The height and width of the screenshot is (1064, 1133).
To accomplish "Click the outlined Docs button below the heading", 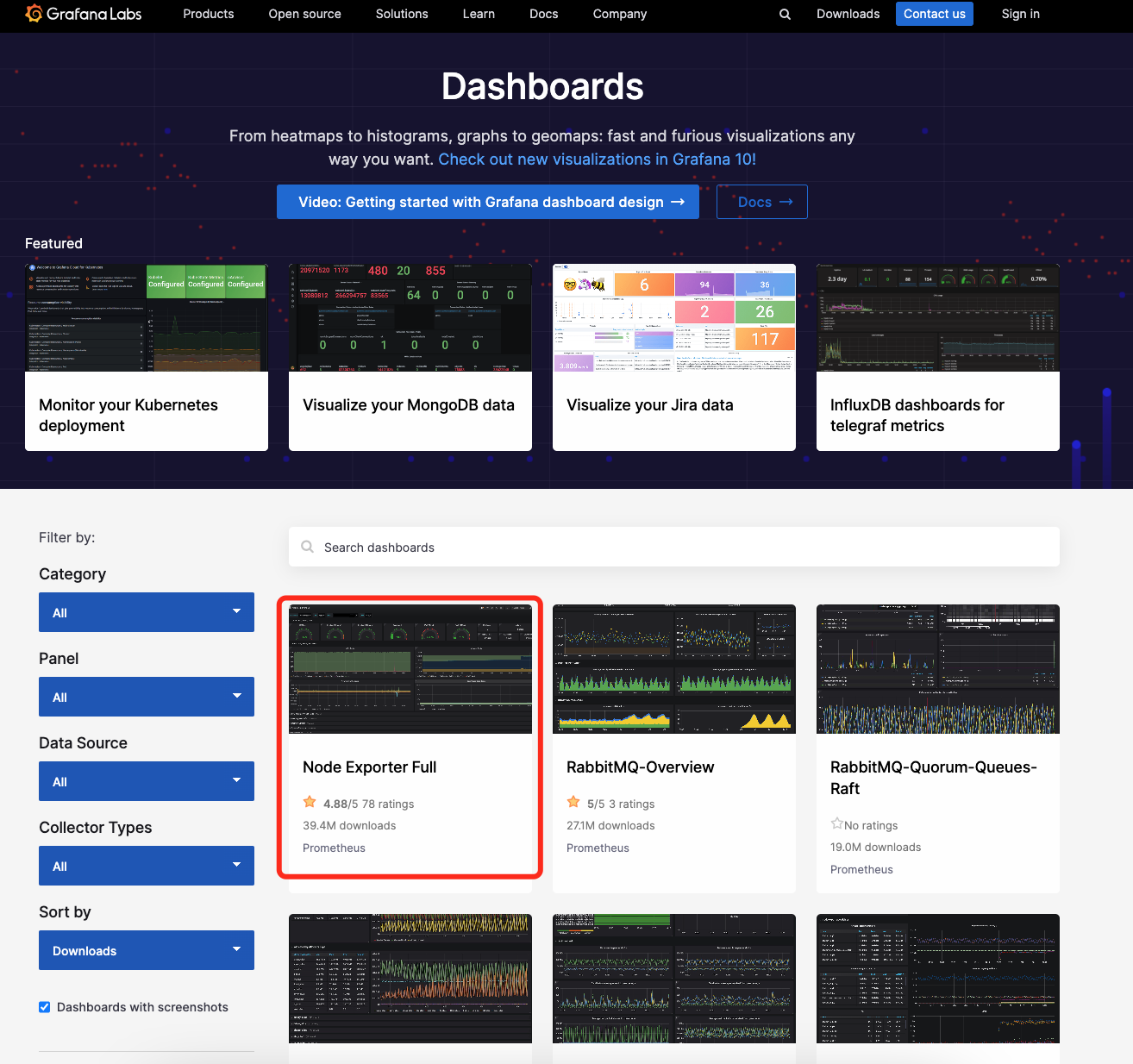I will coord(762,202).
